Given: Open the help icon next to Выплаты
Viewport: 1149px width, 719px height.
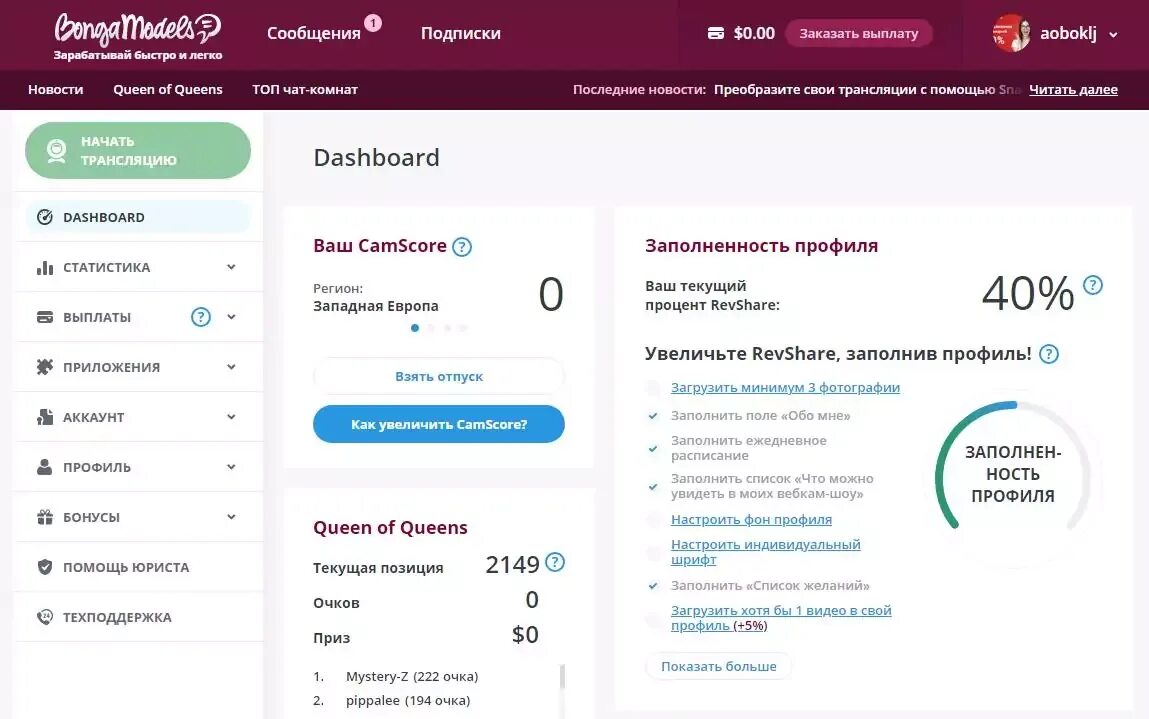Looking at the screenshot, I should [x=201, y=317].
